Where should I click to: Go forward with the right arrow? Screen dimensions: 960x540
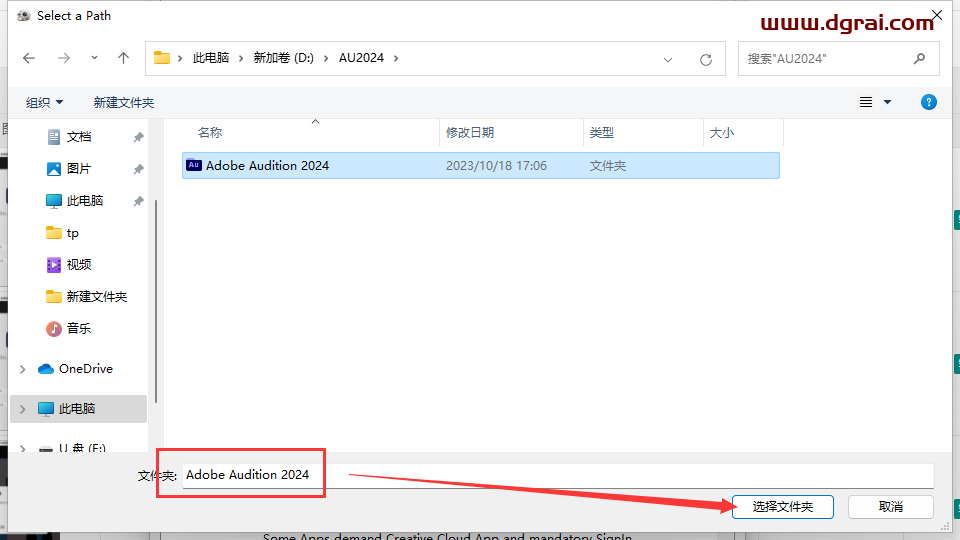64,58
